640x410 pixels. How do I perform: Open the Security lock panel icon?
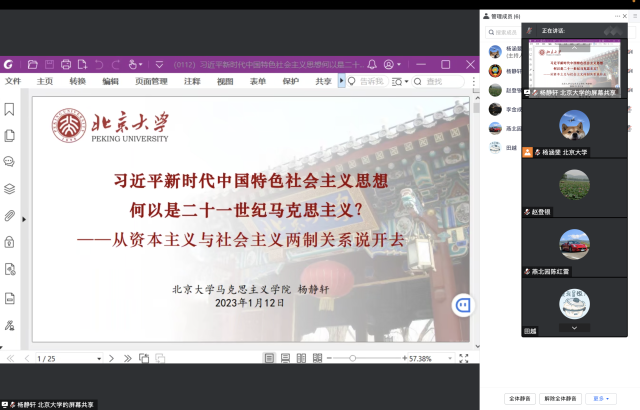click(9, 242)
